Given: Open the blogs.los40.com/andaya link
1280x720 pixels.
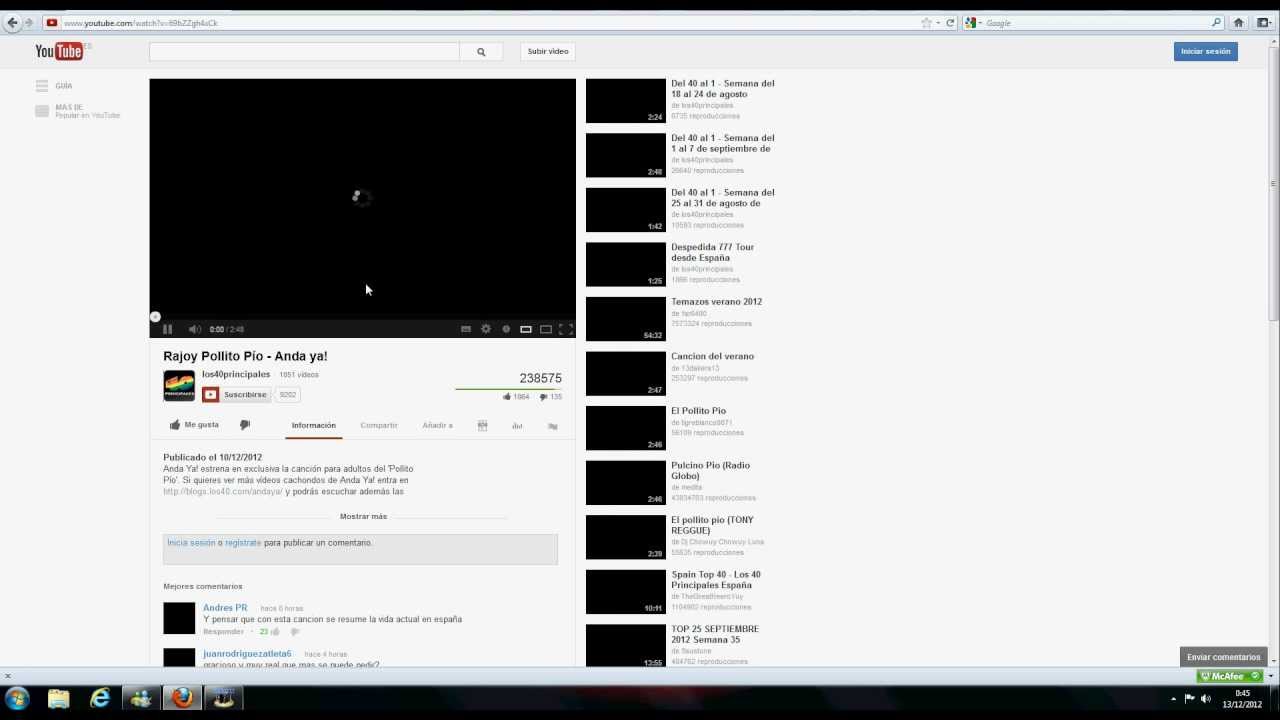Looking at the screenshot, I should point(223,491).
